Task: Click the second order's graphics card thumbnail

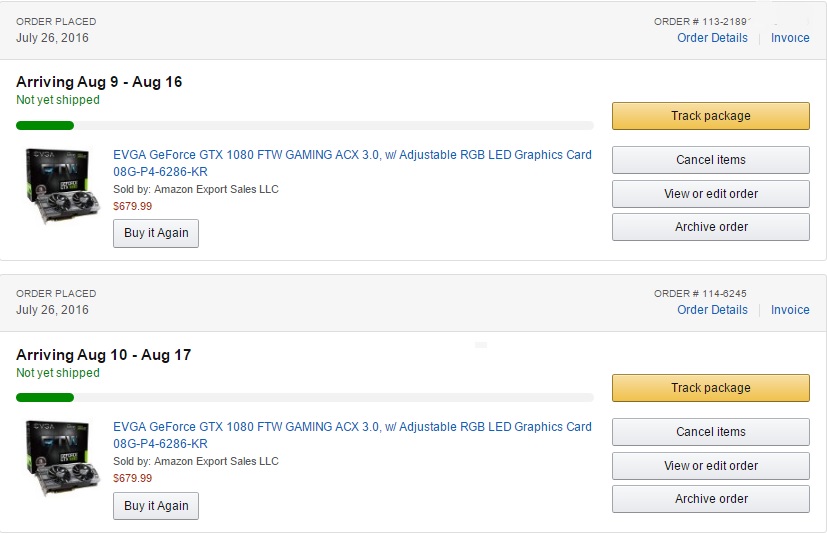Action: click(62, 459)
